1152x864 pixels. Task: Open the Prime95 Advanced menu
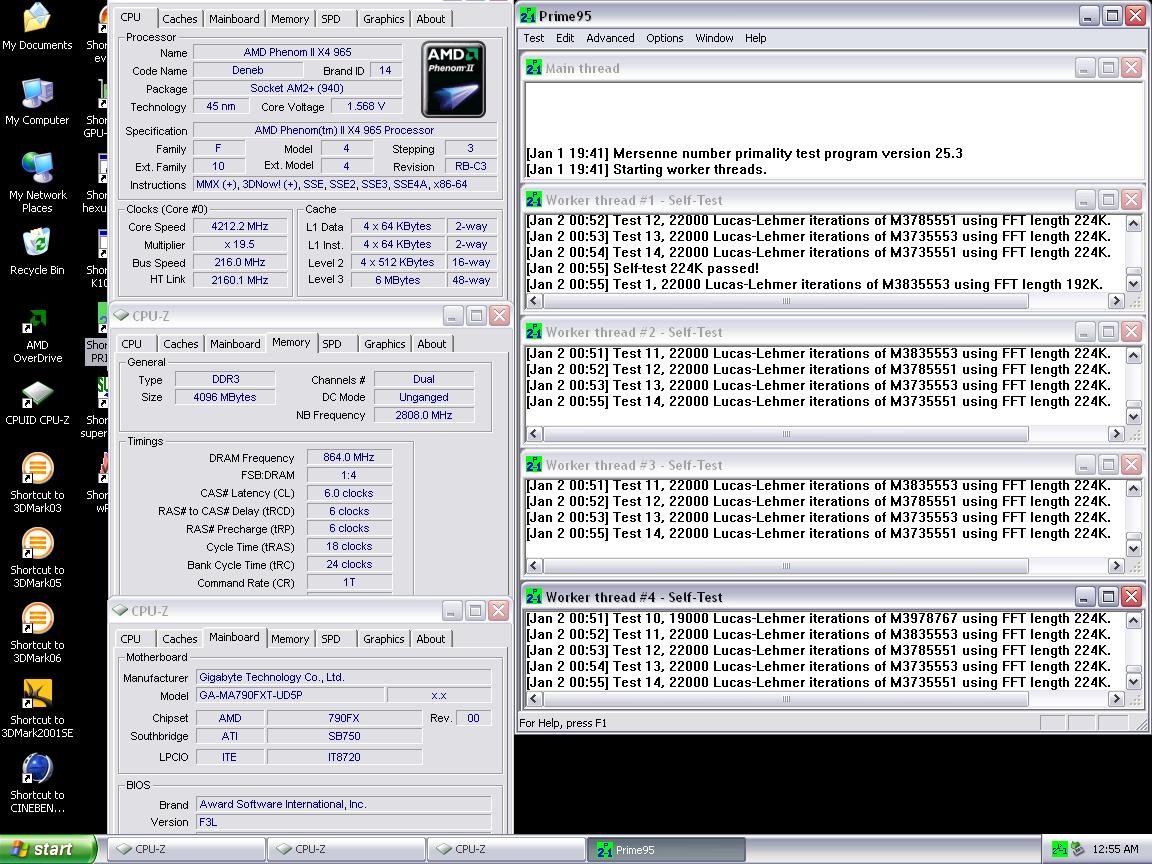[610, 38]
